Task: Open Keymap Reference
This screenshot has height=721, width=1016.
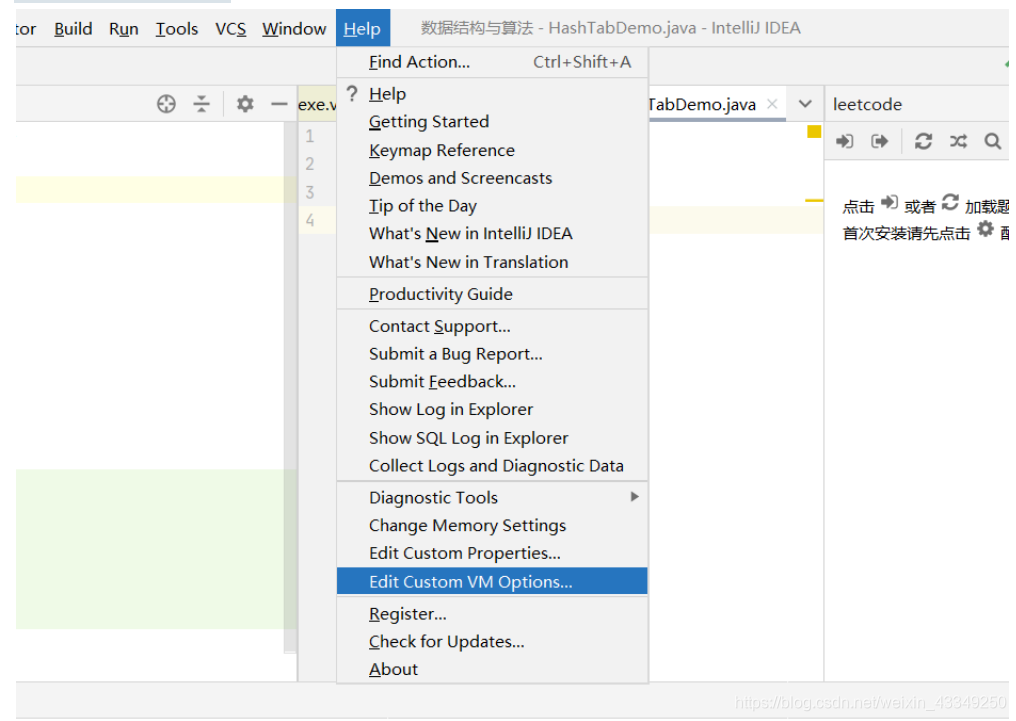Action: click(x=492, y=150)
